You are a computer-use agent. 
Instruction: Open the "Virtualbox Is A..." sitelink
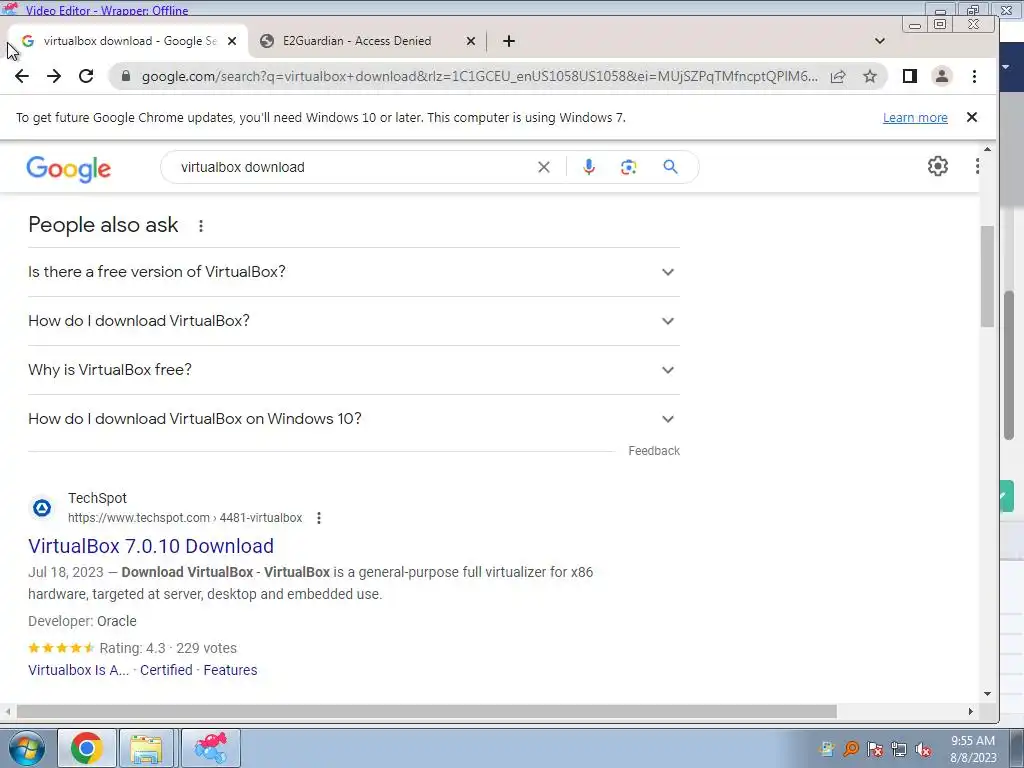78,670
